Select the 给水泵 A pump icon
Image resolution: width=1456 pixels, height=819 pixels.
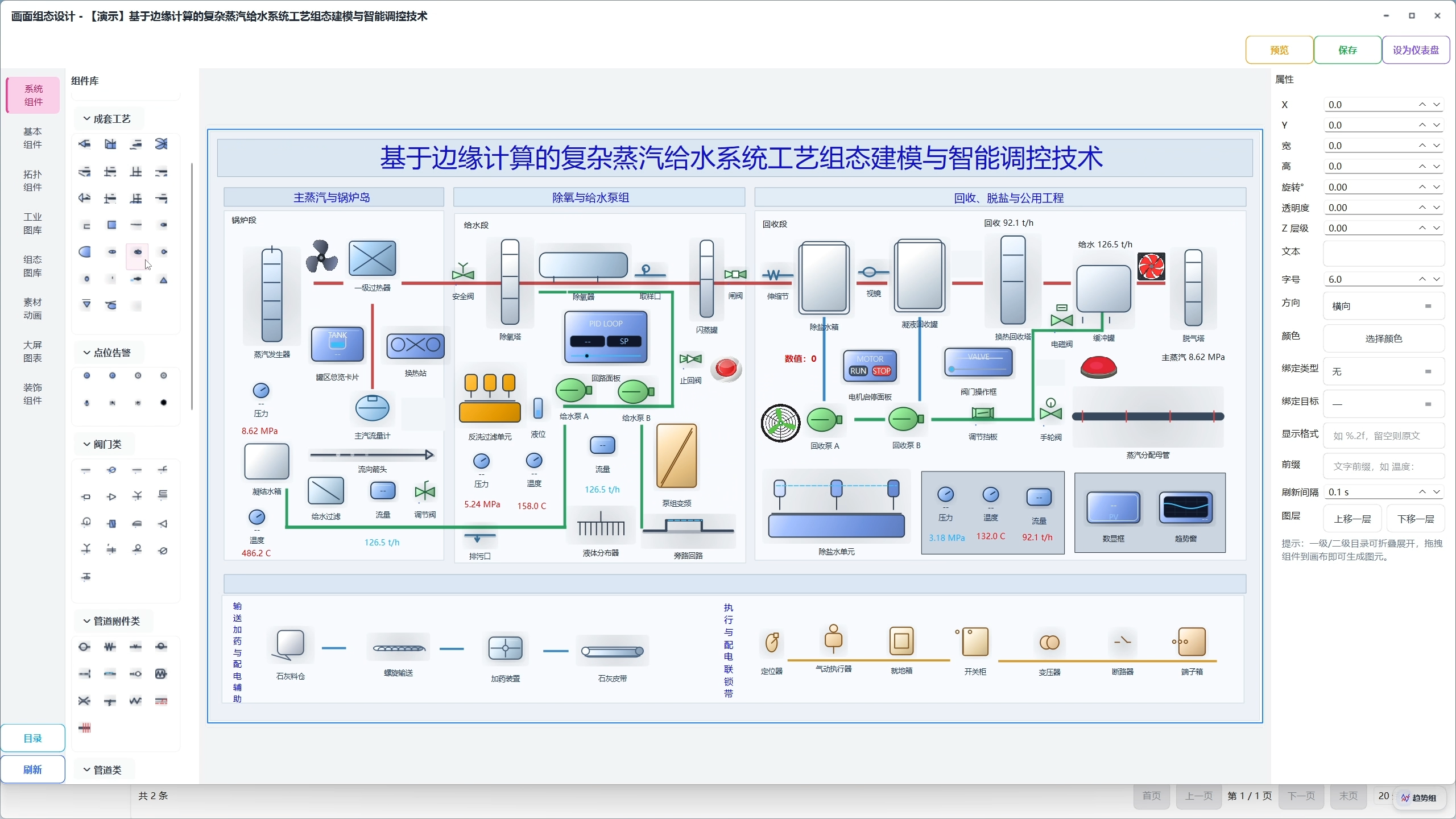(573, 391)
